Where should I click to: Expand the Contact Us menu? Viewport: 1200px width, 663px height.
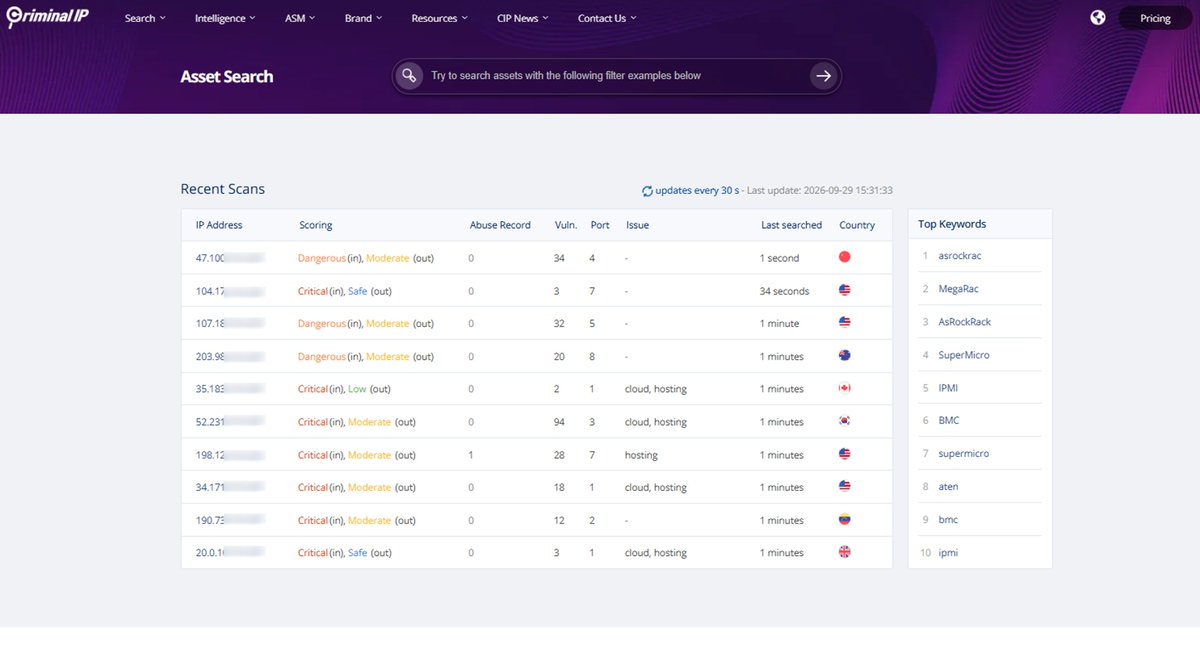click(607, 18)
